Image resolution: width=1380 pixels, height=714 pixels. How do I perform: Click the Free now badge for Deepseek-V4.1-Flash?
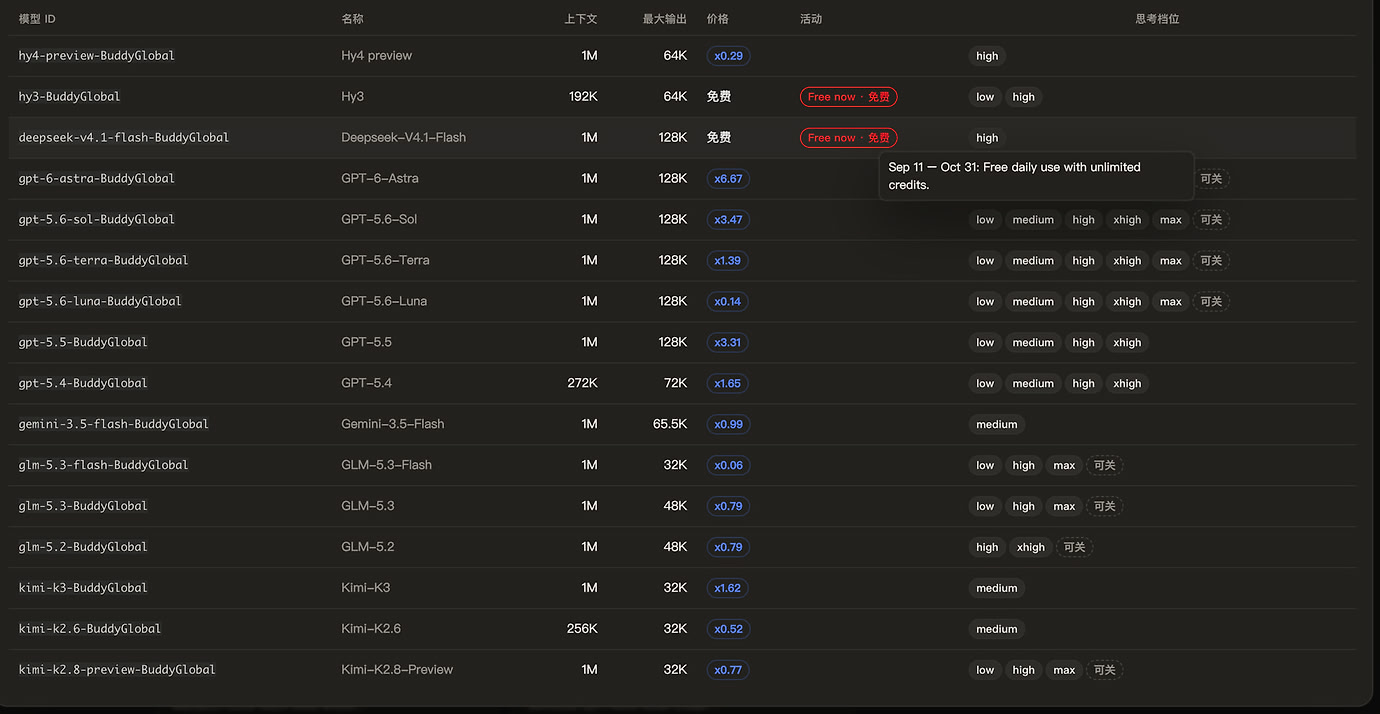point(848,138)
